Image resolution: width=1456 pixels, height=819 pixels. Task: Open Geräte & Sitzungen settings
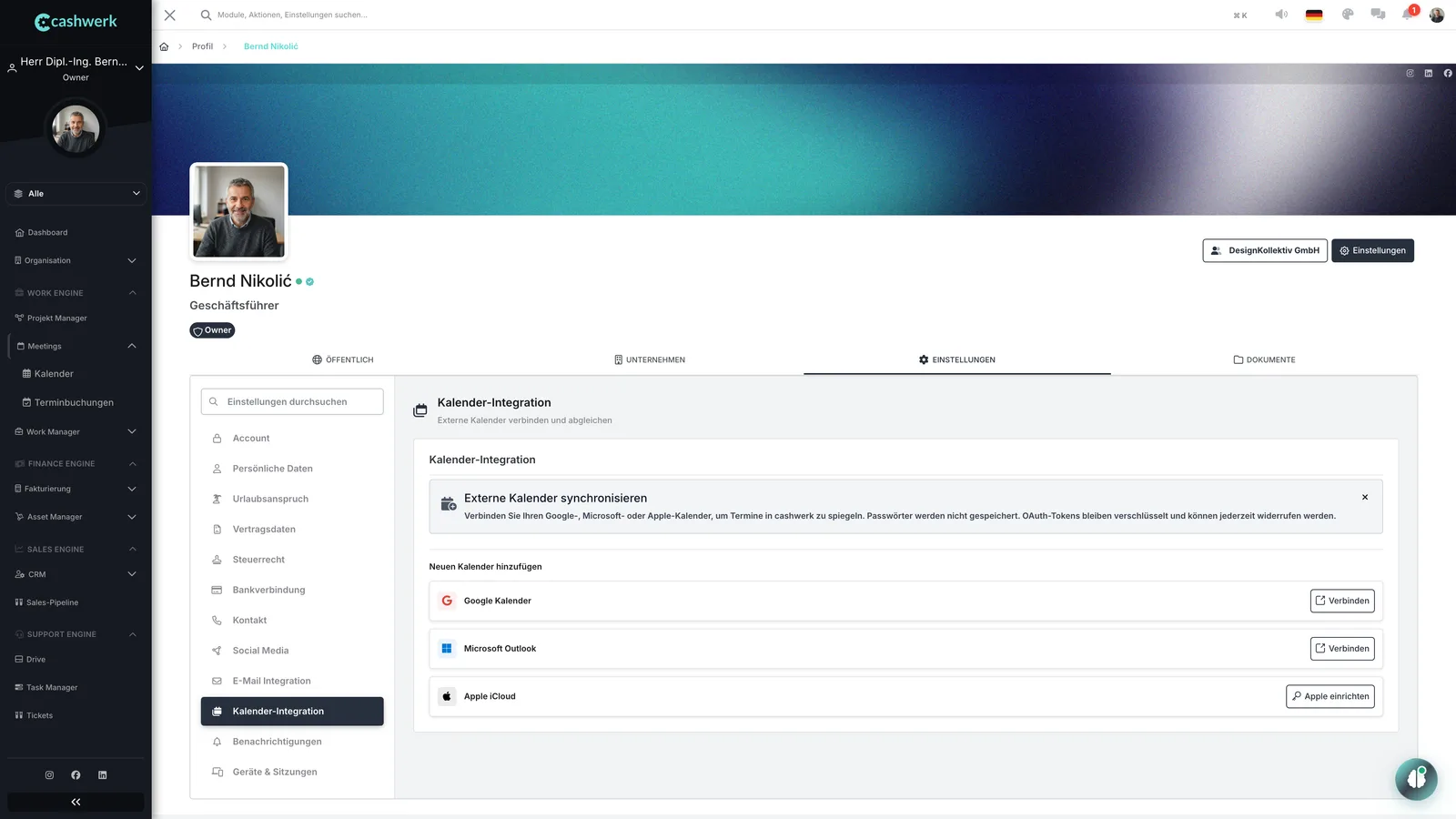pyautogui.click(x=292, y=772)
